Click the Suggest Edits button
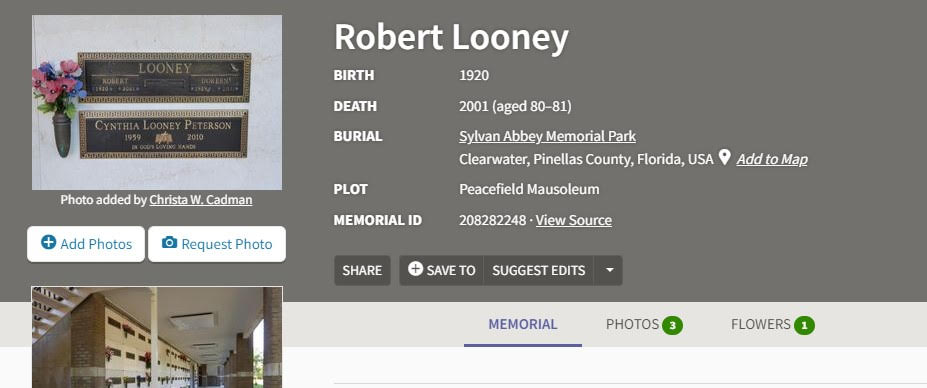 point(539,270)
